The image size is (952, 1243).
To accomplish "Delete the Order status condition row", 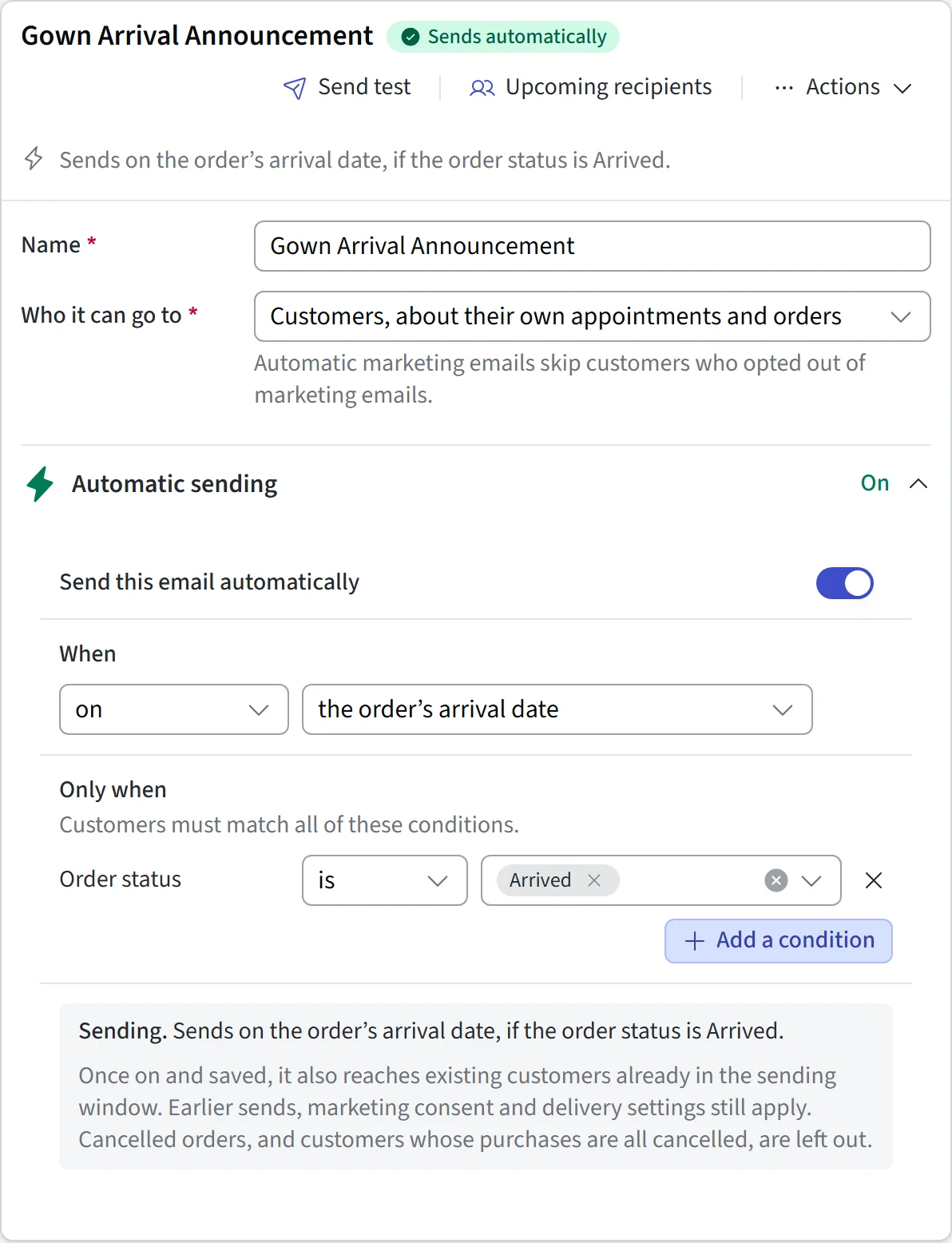I will pyautogui.click(x=874, y=880).
